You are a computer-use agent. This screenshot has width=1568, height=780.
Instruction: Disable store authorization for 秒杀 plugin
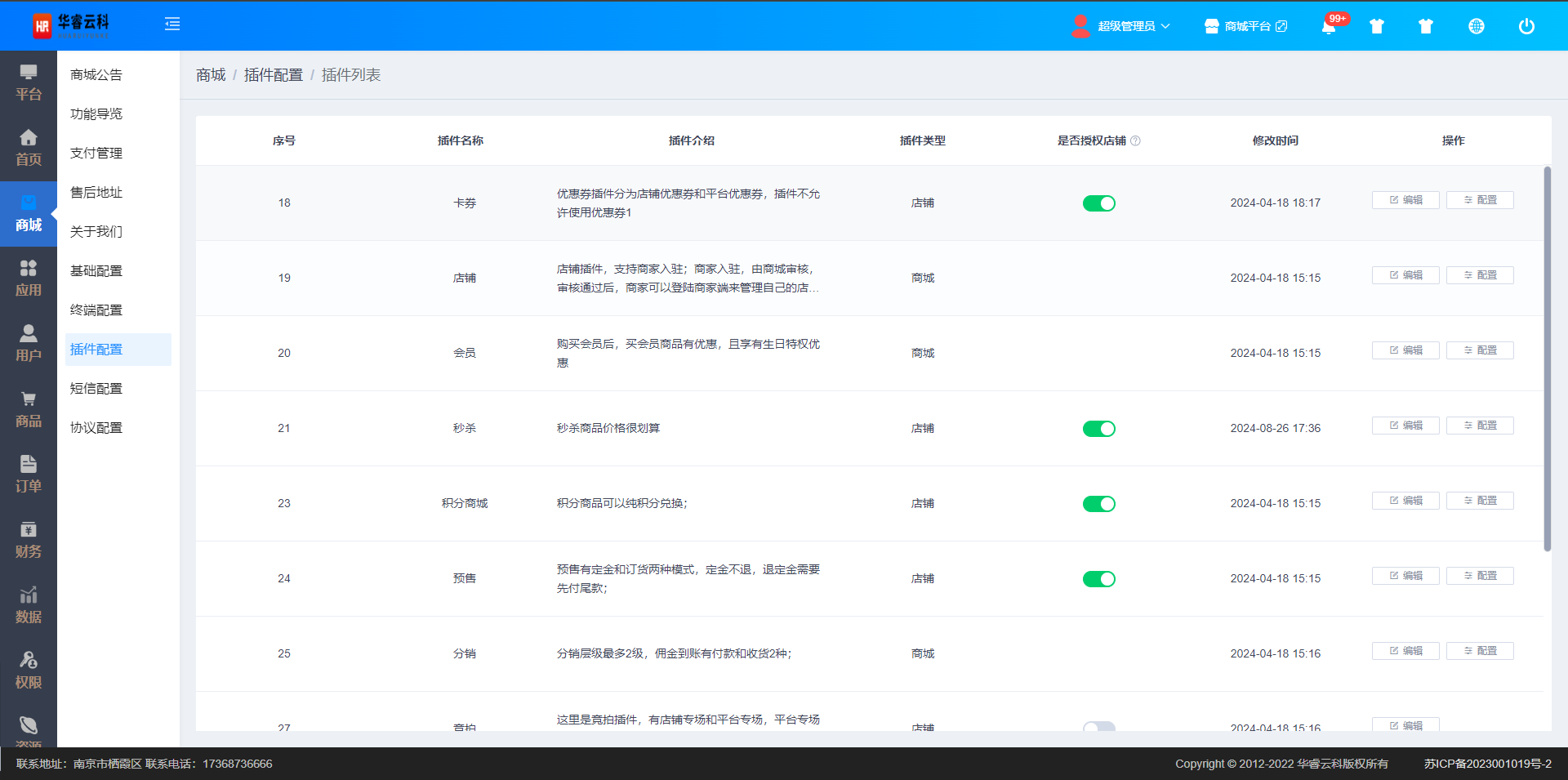1098,429
